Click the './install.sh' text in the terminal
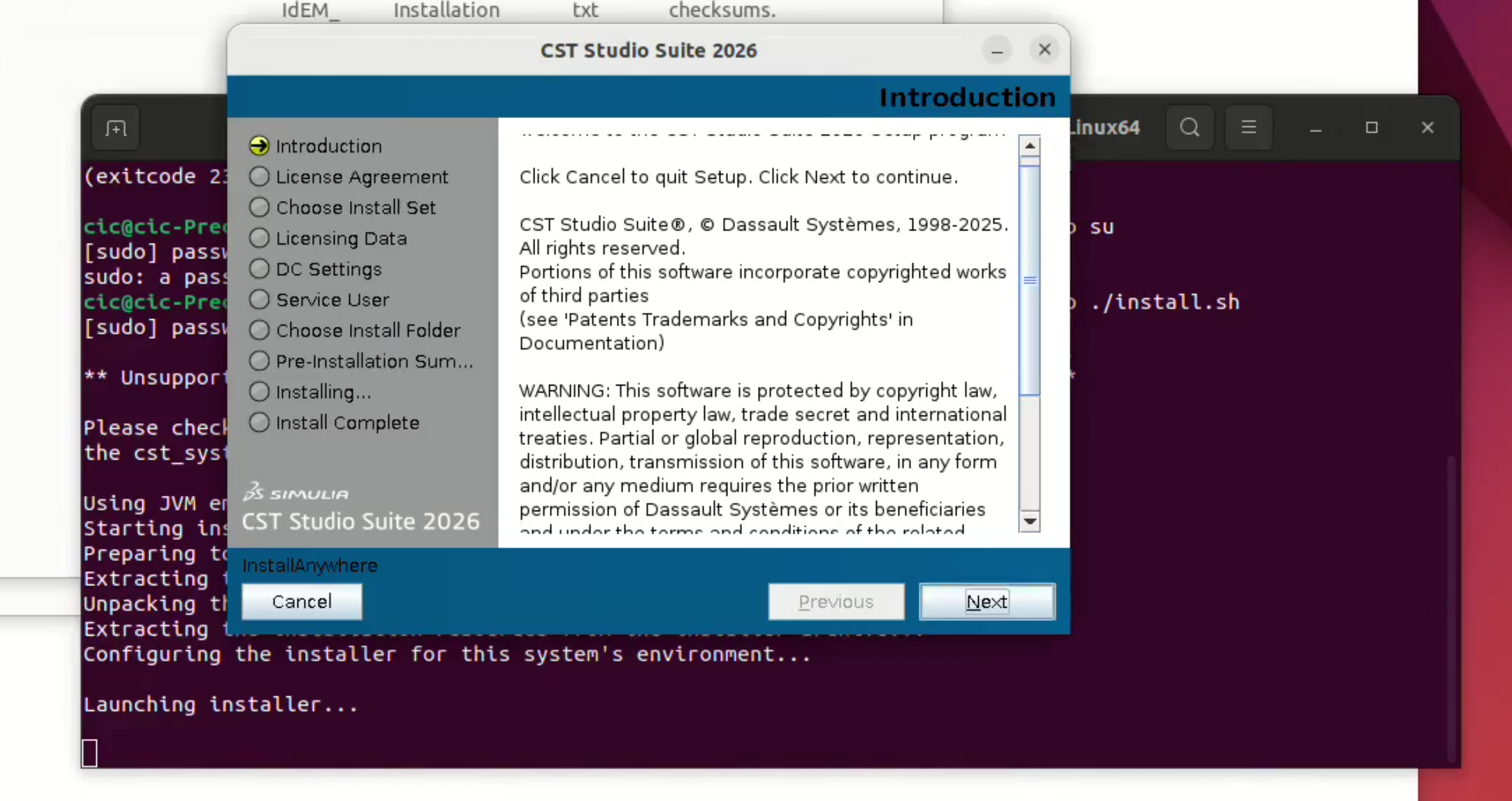The image size is (1512, 801). click(x=1165, y=302)
